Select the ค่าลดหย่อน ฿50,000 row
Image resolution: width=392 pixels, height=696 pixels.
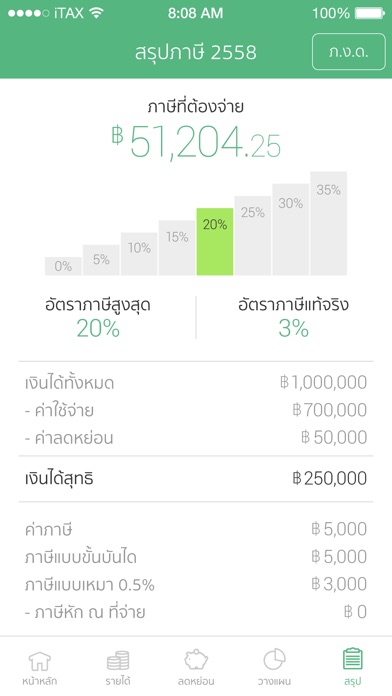point(196,438)
